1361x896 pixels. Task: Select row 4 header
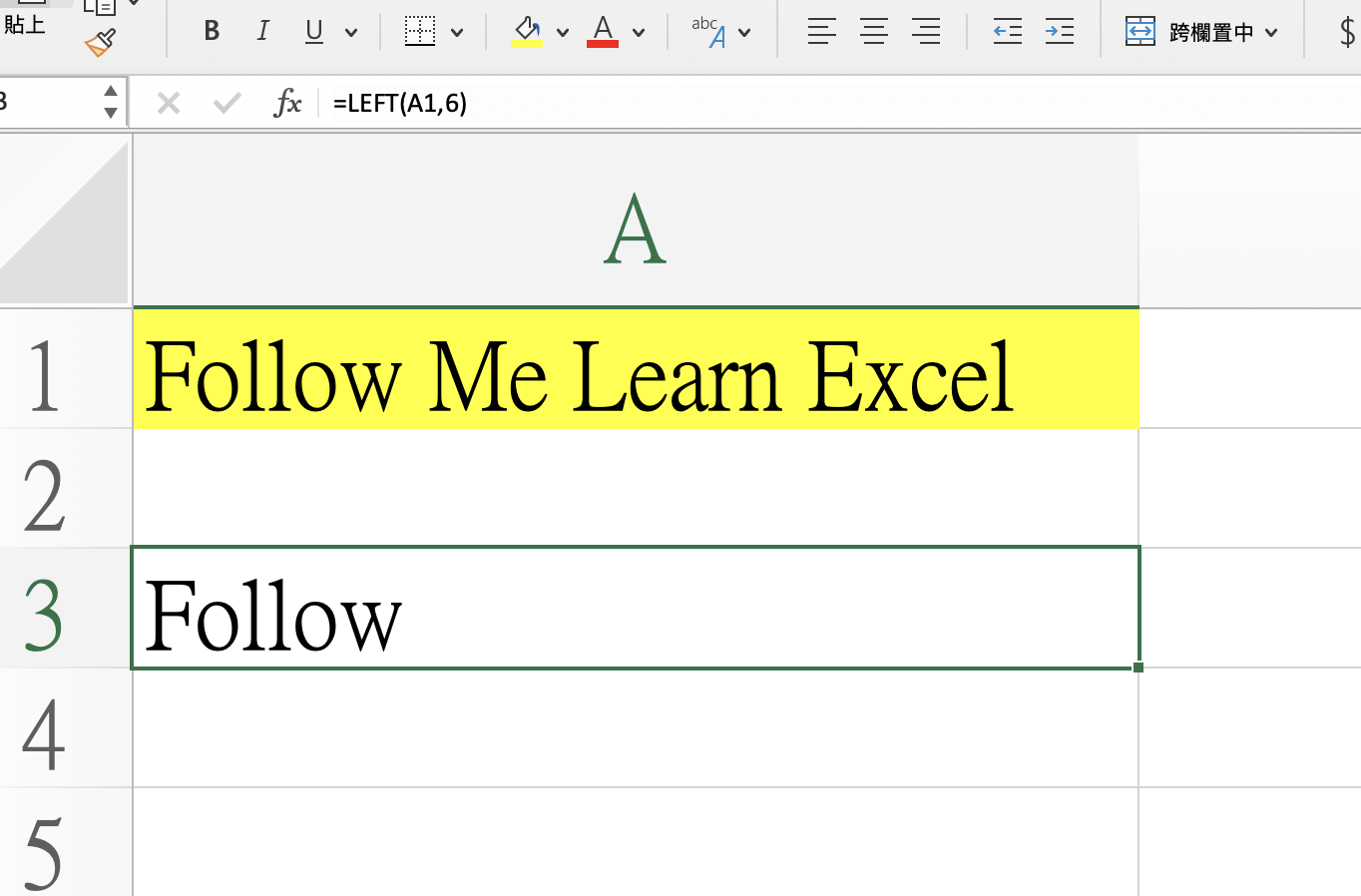point(66,727)
